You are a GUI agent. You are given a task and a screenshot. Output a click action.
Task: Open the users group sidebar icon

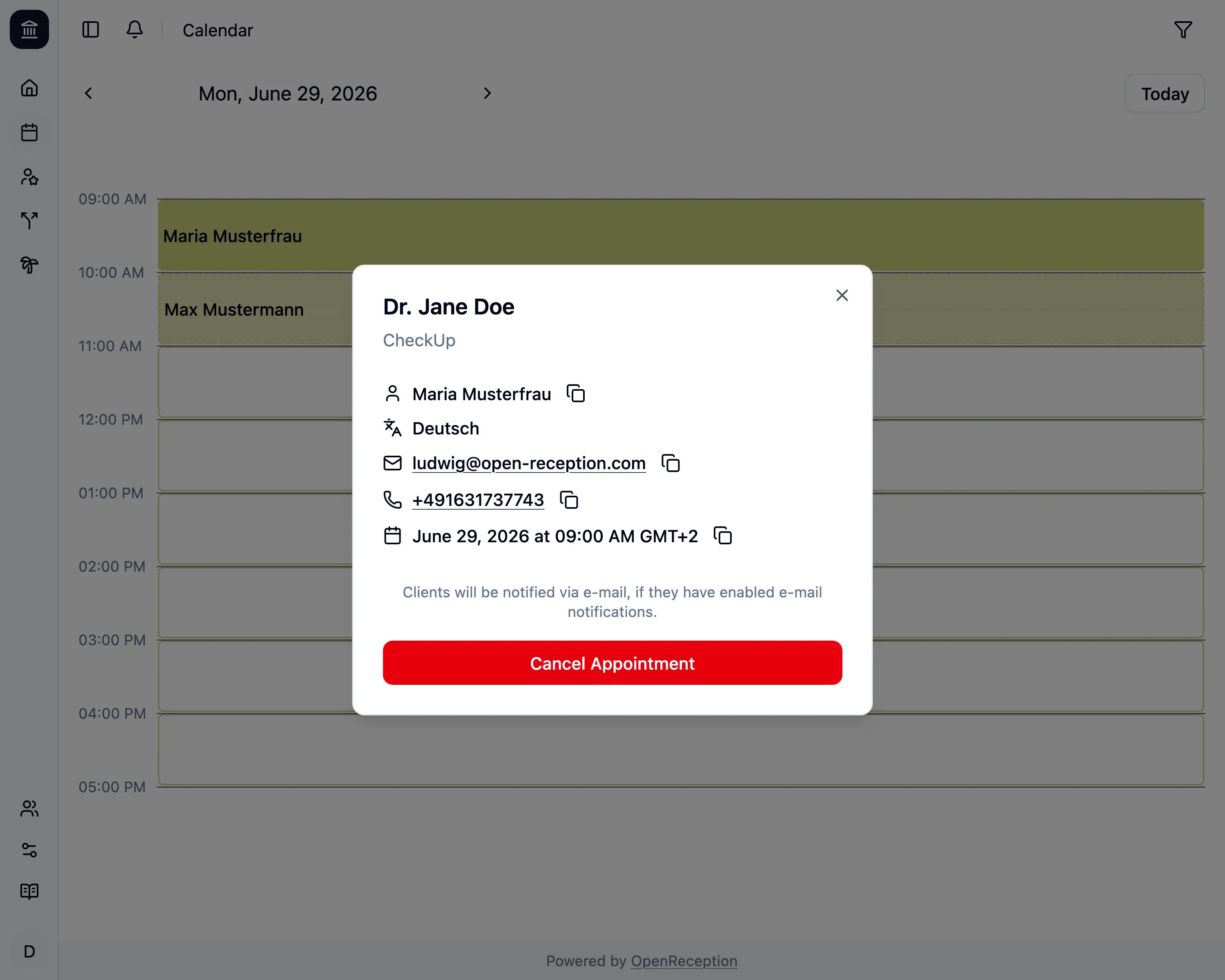point(29,808)
